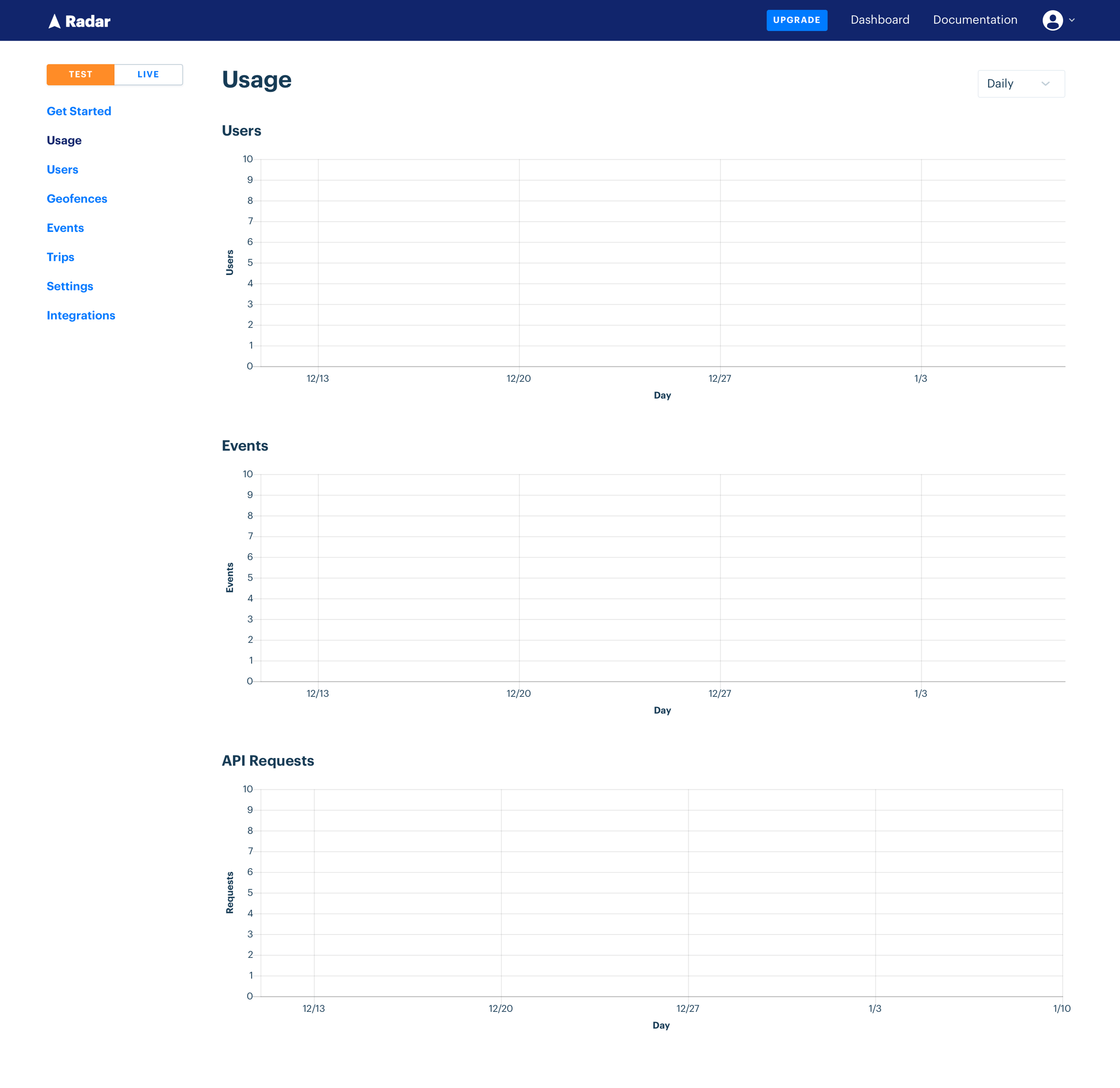Viewport: 1120px width, 1088px height.
Task: Open Documentation in top navigation
Action: pos(975,20)
